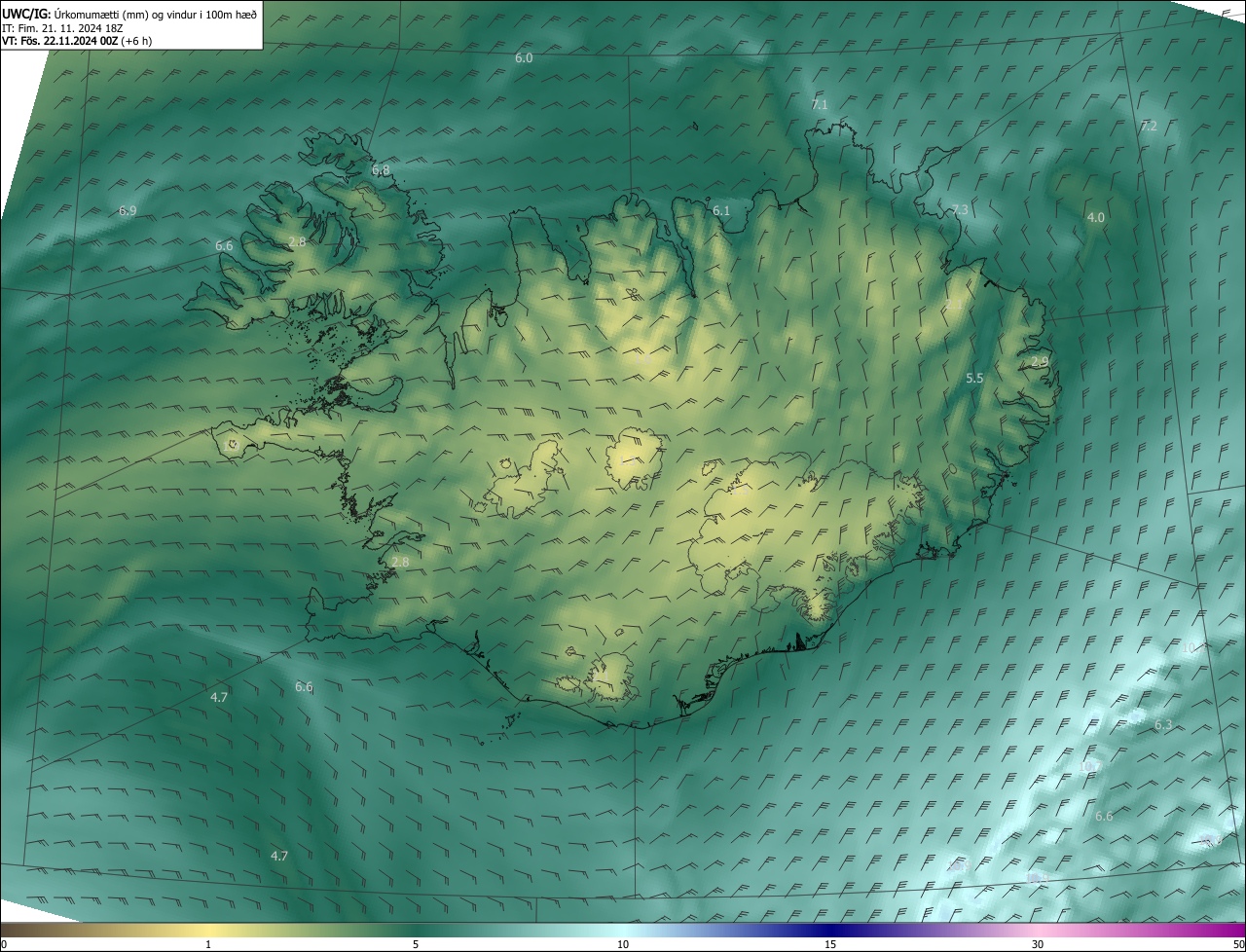Click the valid time "VT: Fös. 22.11.2024 00Z (+6 h)"
The width and height of the screenshot is (1246, 952).
[x=77, y=41]
